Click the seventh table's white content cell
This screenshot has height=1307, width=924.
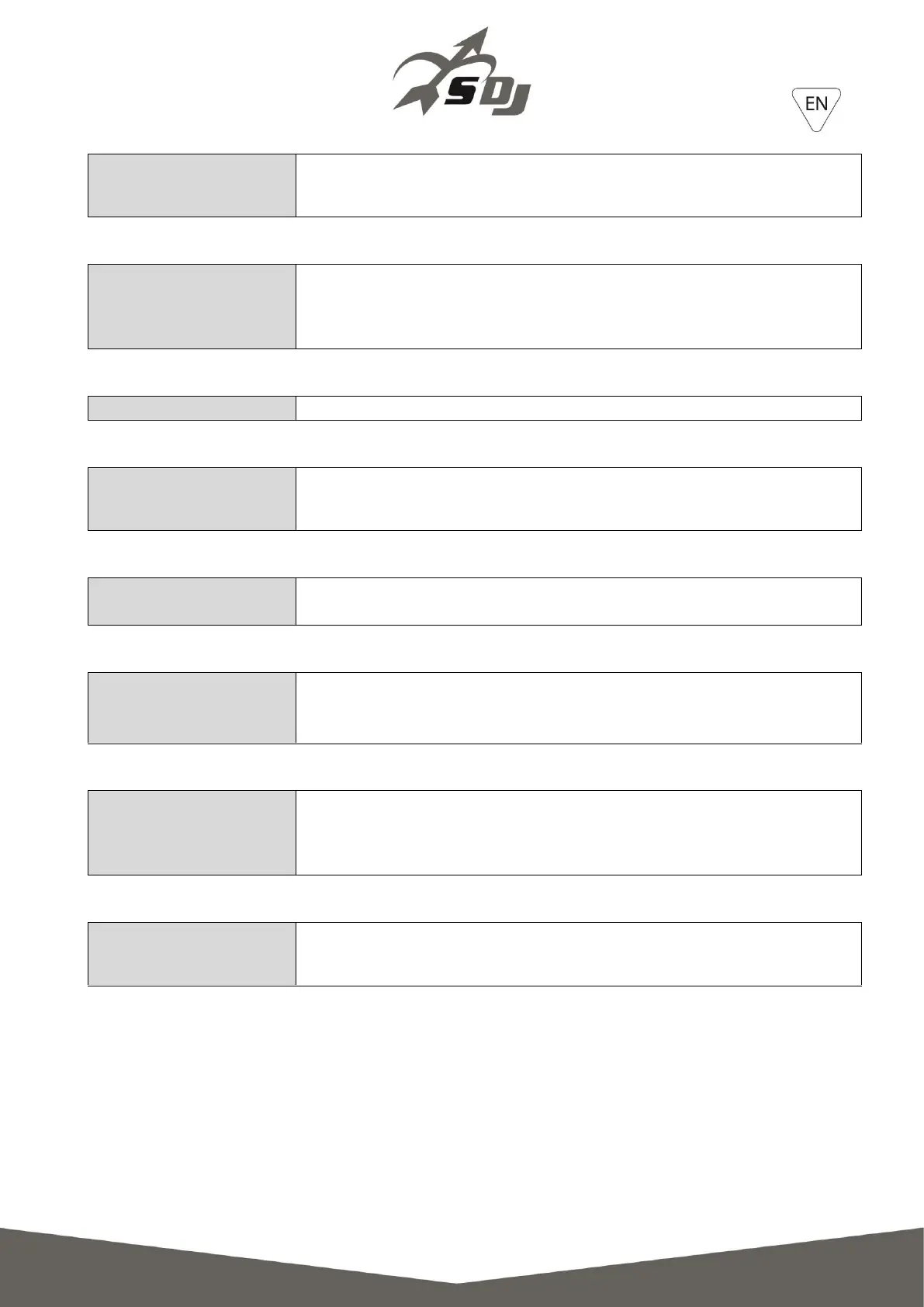(578, 833)
